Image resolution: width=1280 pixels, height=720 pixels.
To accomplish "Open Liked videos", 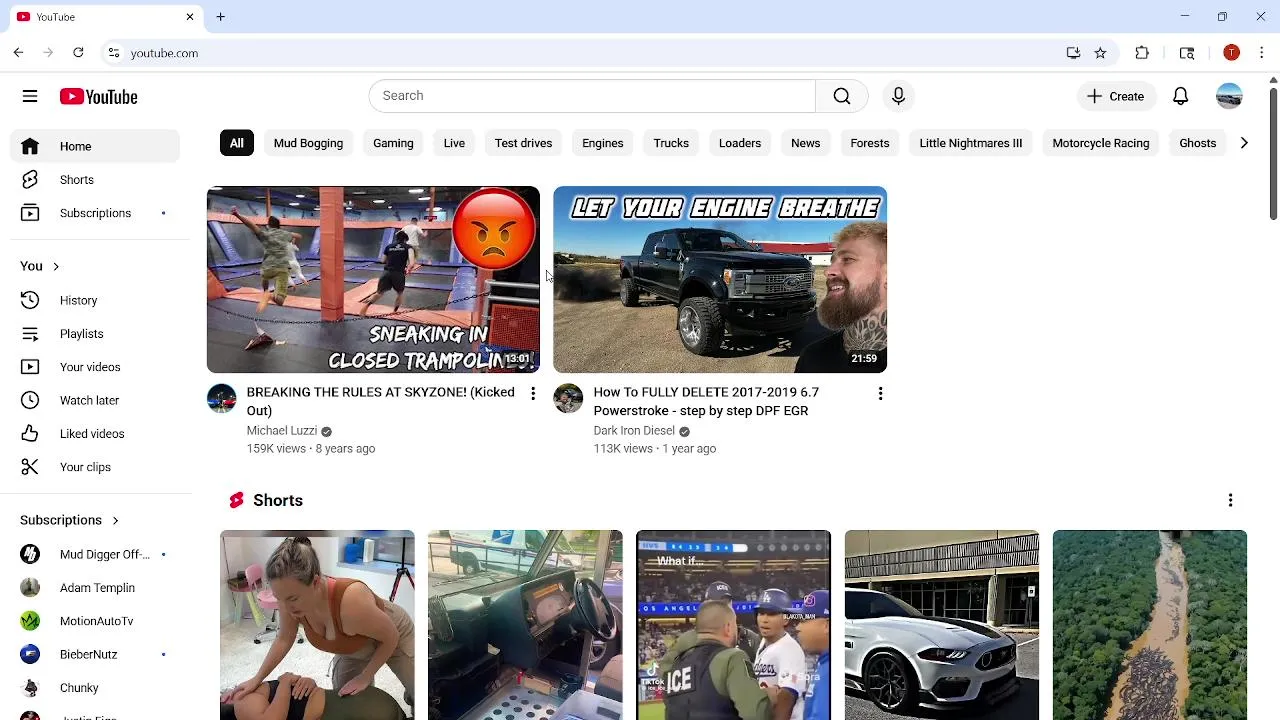I will point(95,434).
